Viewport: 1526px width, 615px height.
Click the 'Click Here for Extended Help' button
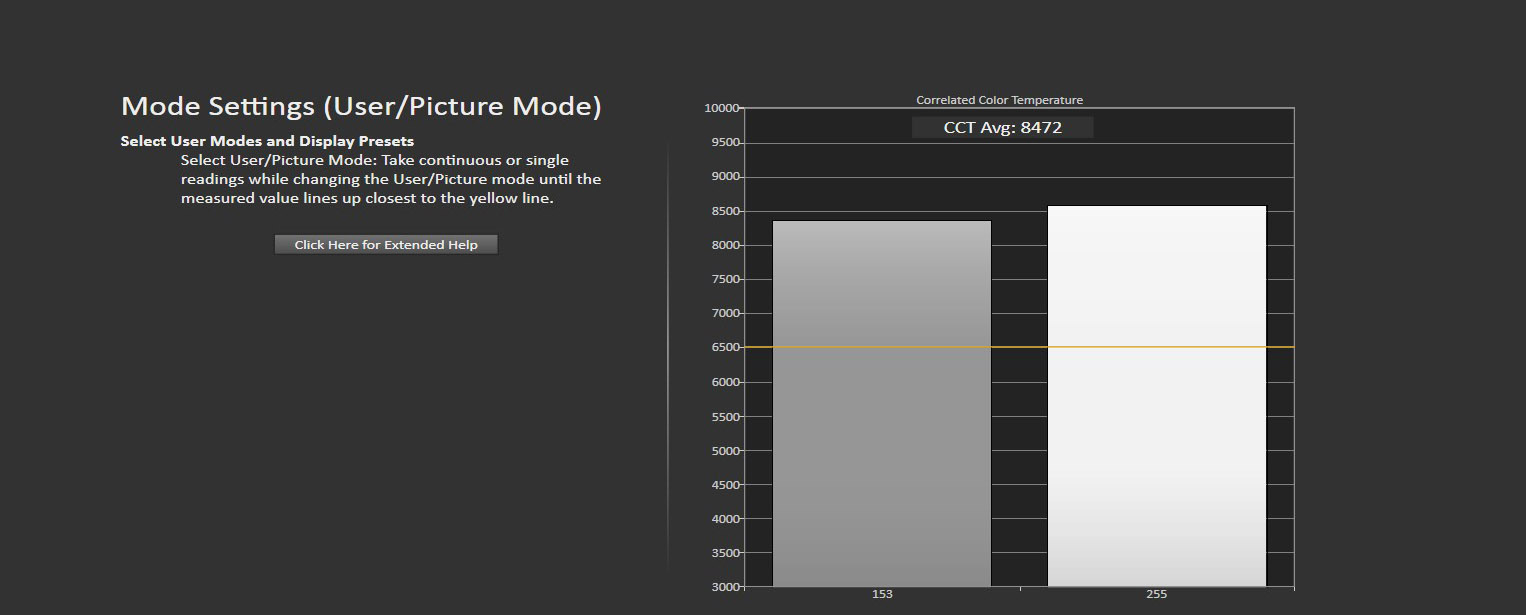[x=386, y=245]
